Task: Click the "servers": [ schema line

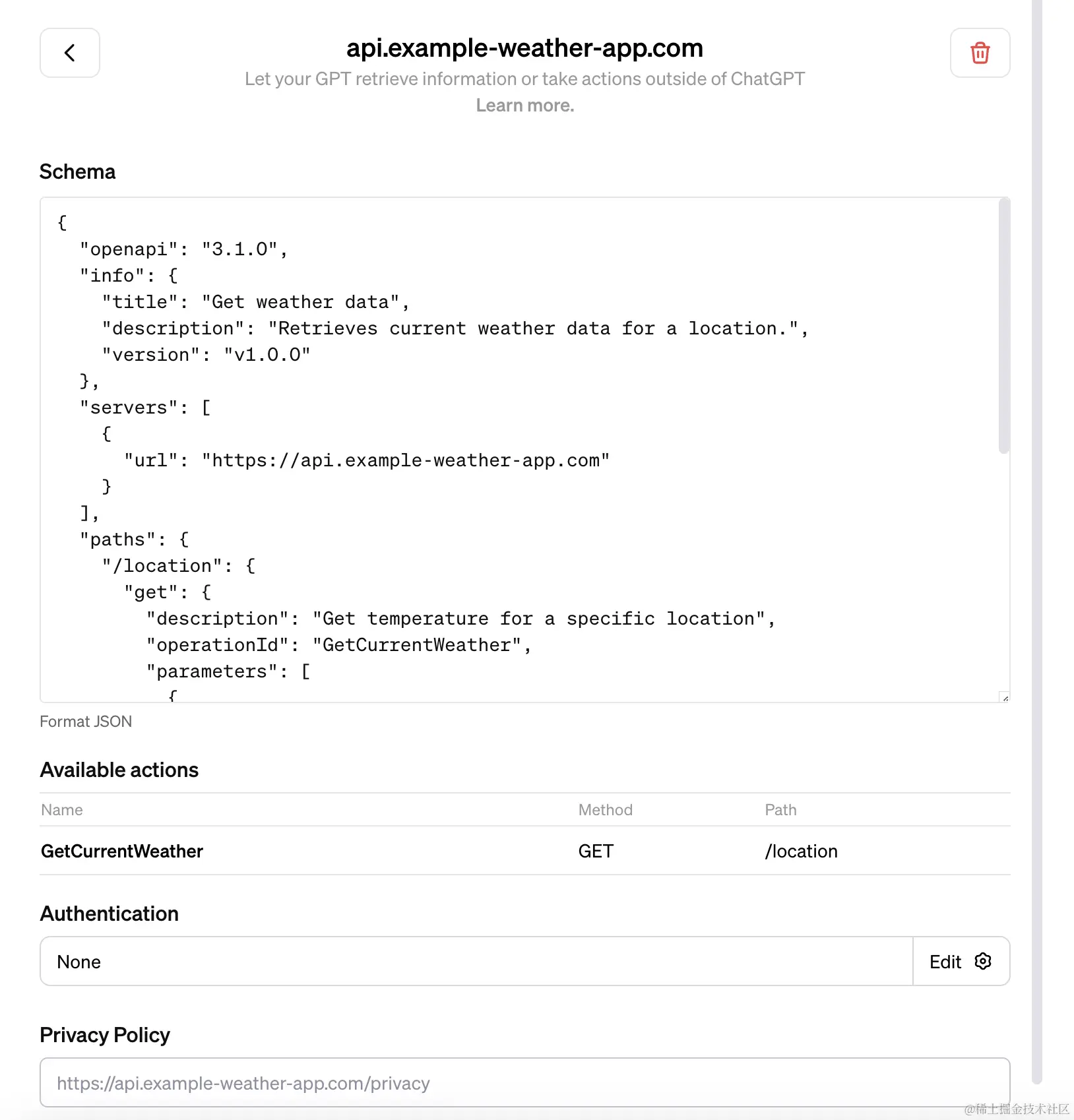Action: tap(145, 408)
